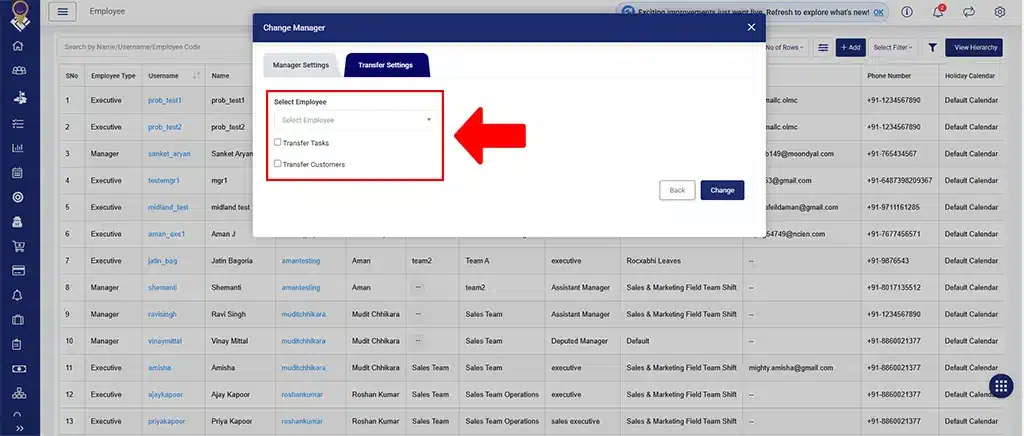Open the shopping cart icon in sidebar
This screenshot has width=1024, height=436.
(18, 246)
